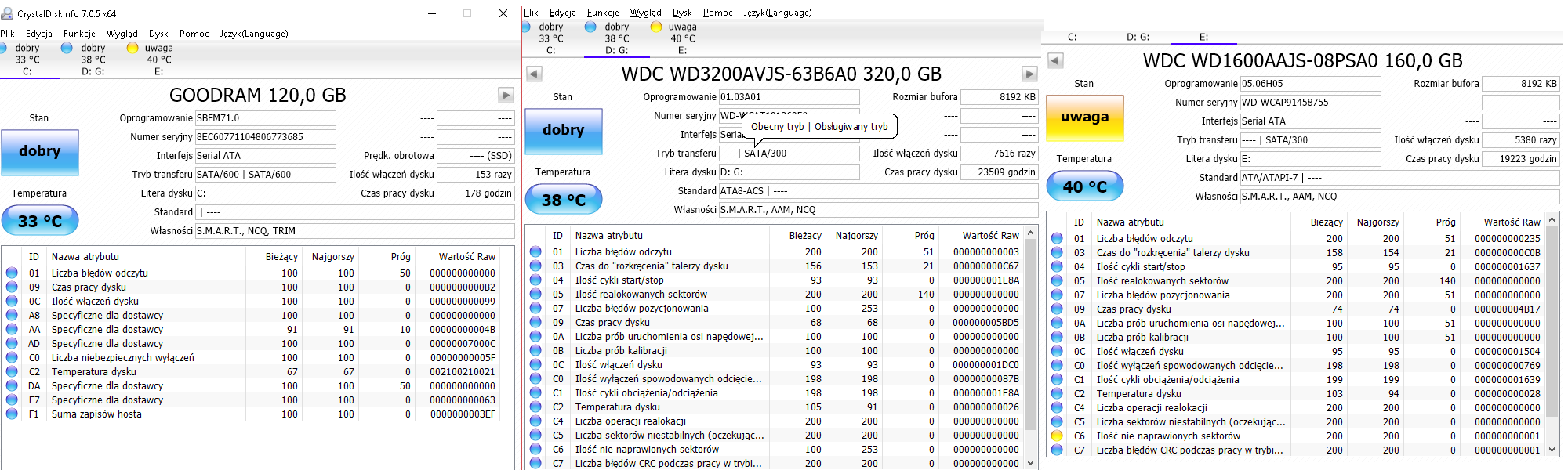1568x470 pixels.
Task: Open Wygląd menu in GOODRAM window
Action: pyautogui.click(x=122, y=34)
